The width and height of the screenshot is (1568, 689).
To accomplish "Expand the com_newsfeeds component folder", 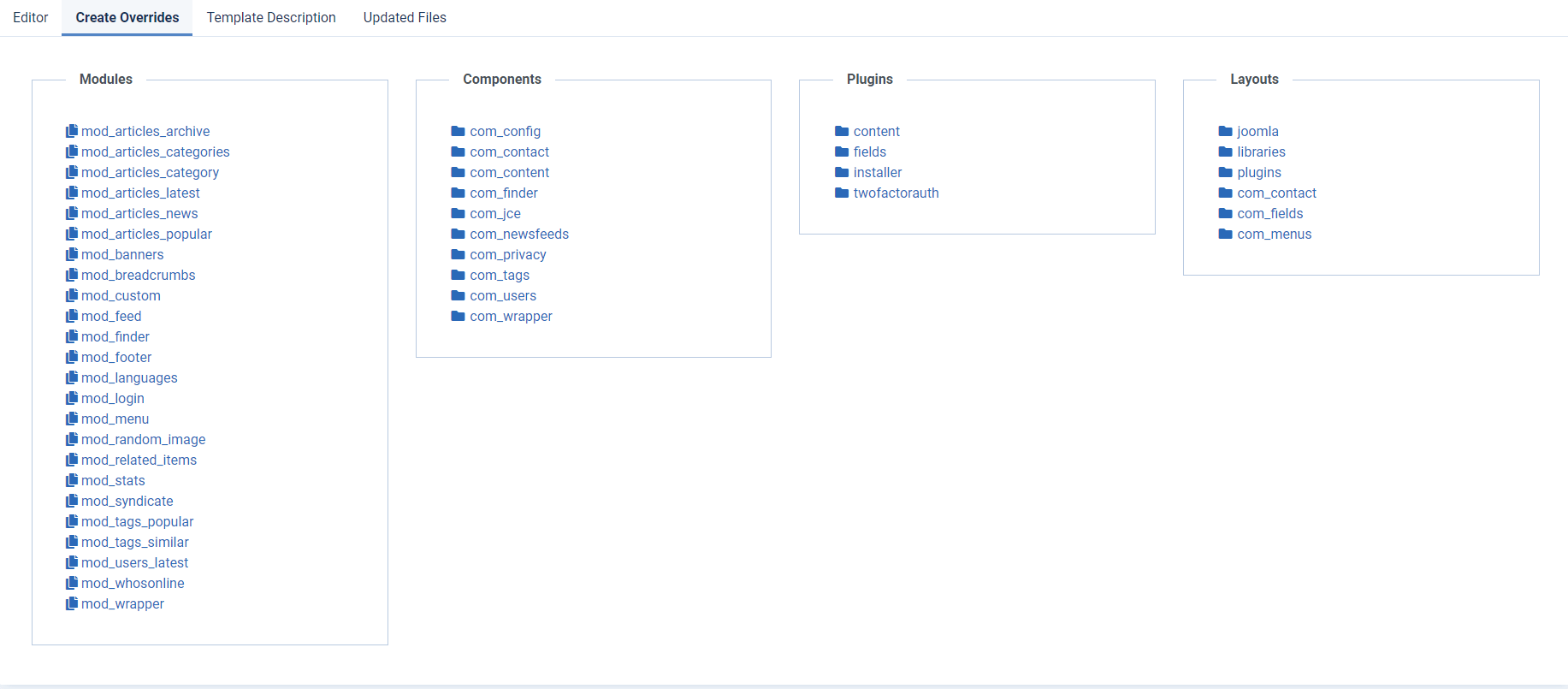I will 519,234.
